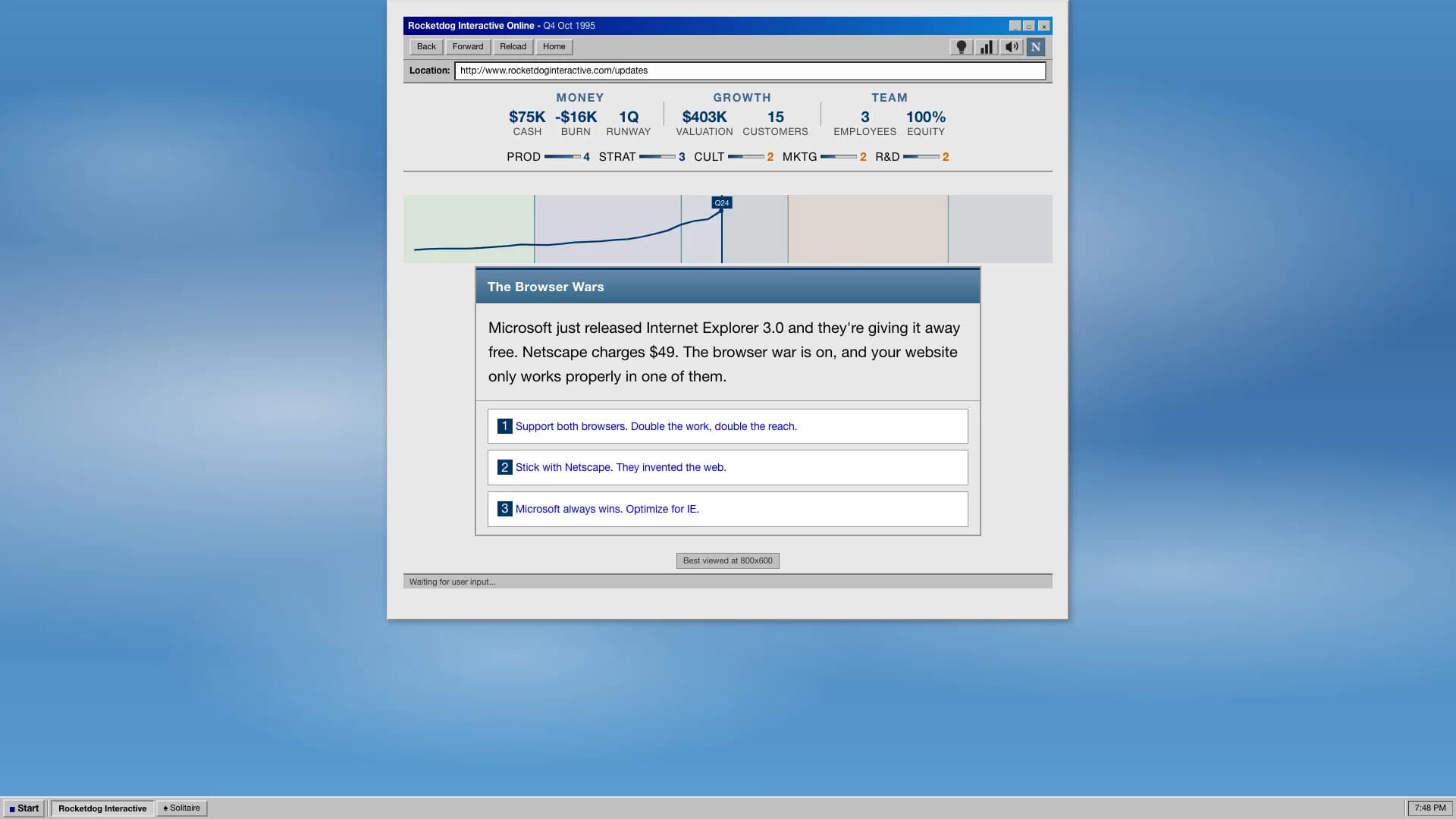
Task: Reload the current page
Action: [513, 47]
